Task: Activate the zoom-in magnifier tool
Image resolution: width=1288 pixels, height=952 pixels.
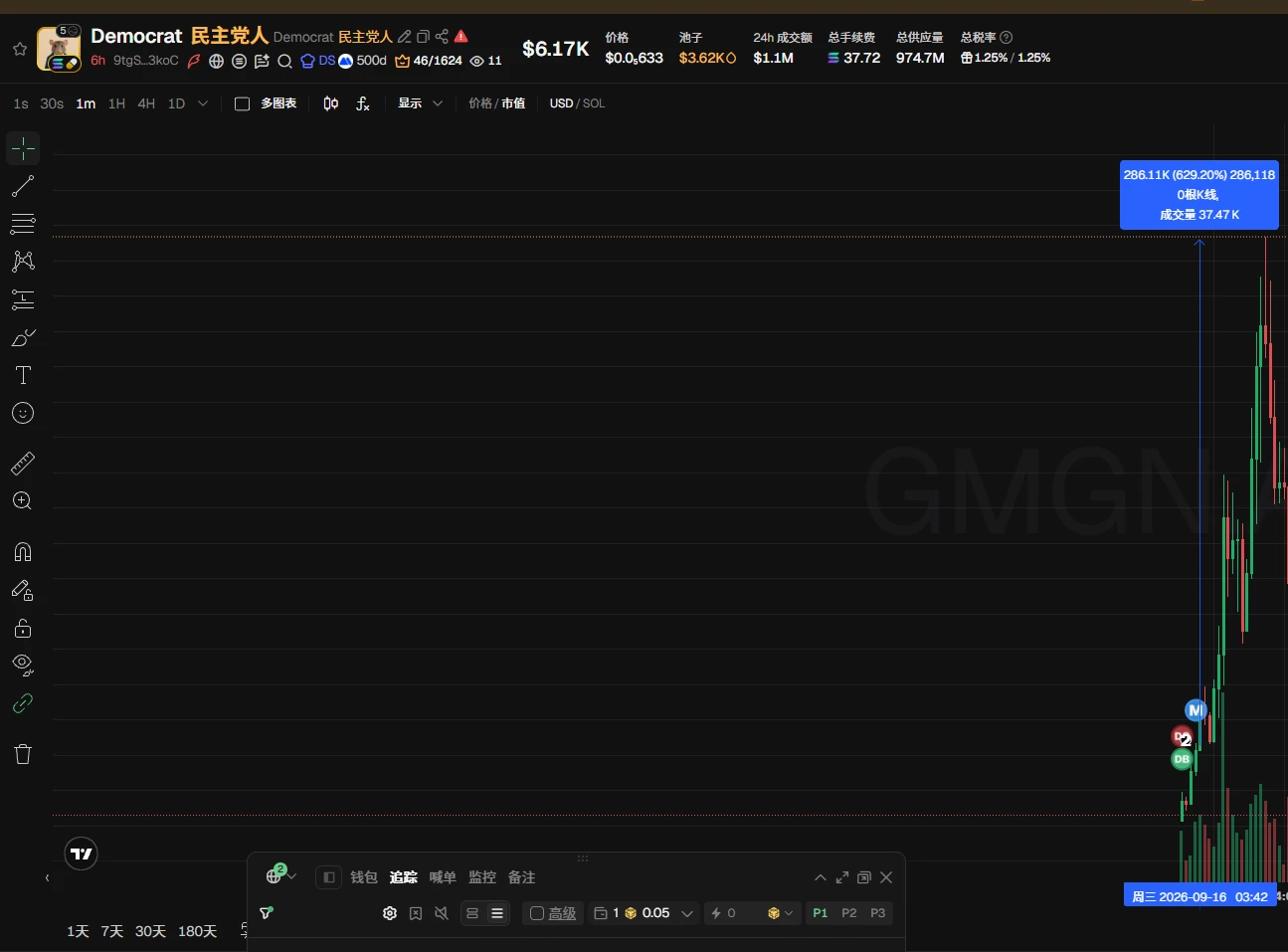Action: click(x=23, y=500)
